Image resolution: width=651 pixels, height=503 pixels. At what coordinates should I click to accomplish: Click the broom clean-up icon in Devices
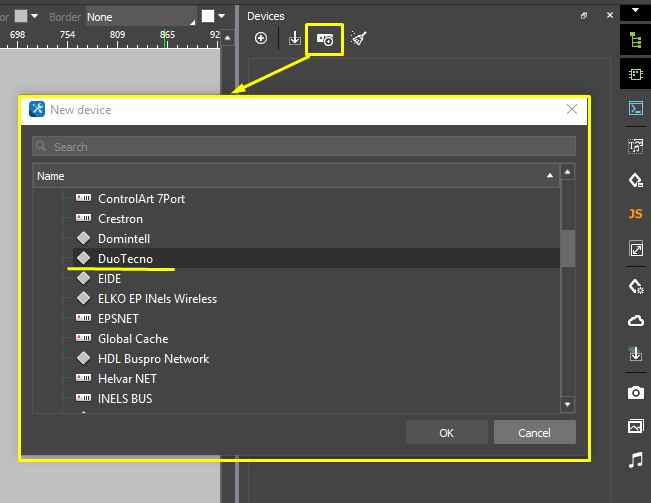359,39
